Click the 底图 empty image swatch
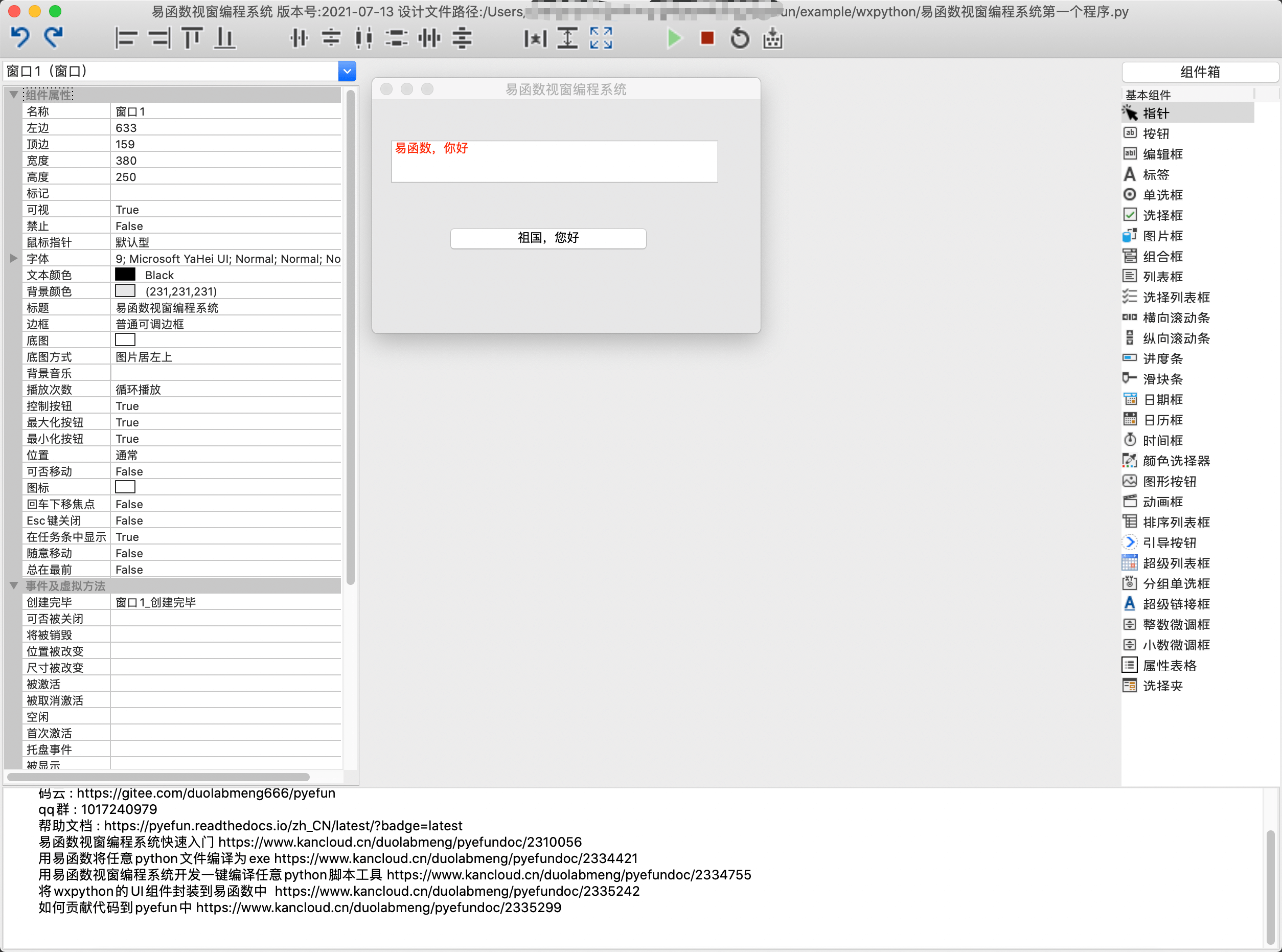 point(125,339)
